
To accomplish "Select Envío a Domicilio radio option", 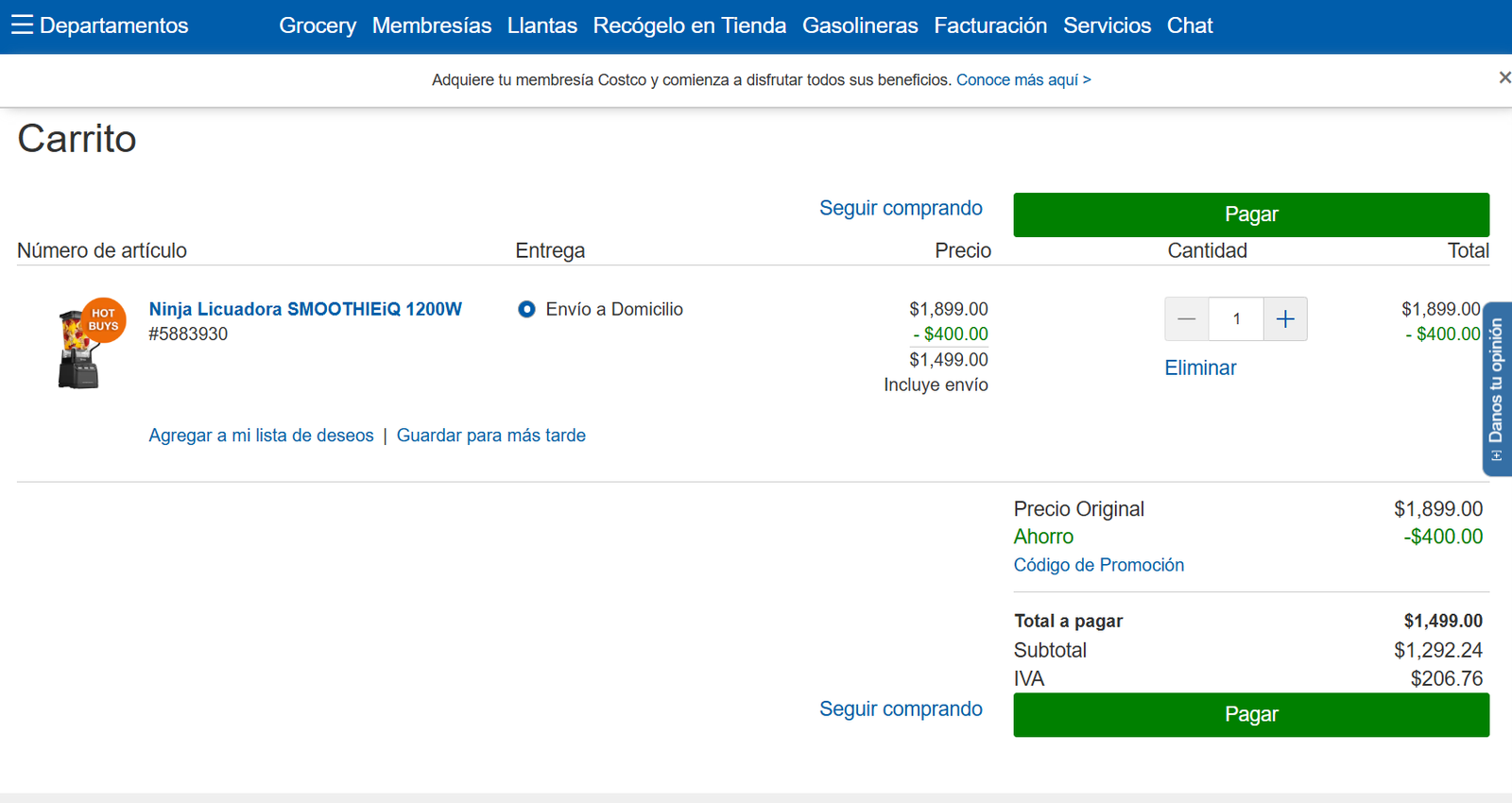I will (x=526, y=309).
